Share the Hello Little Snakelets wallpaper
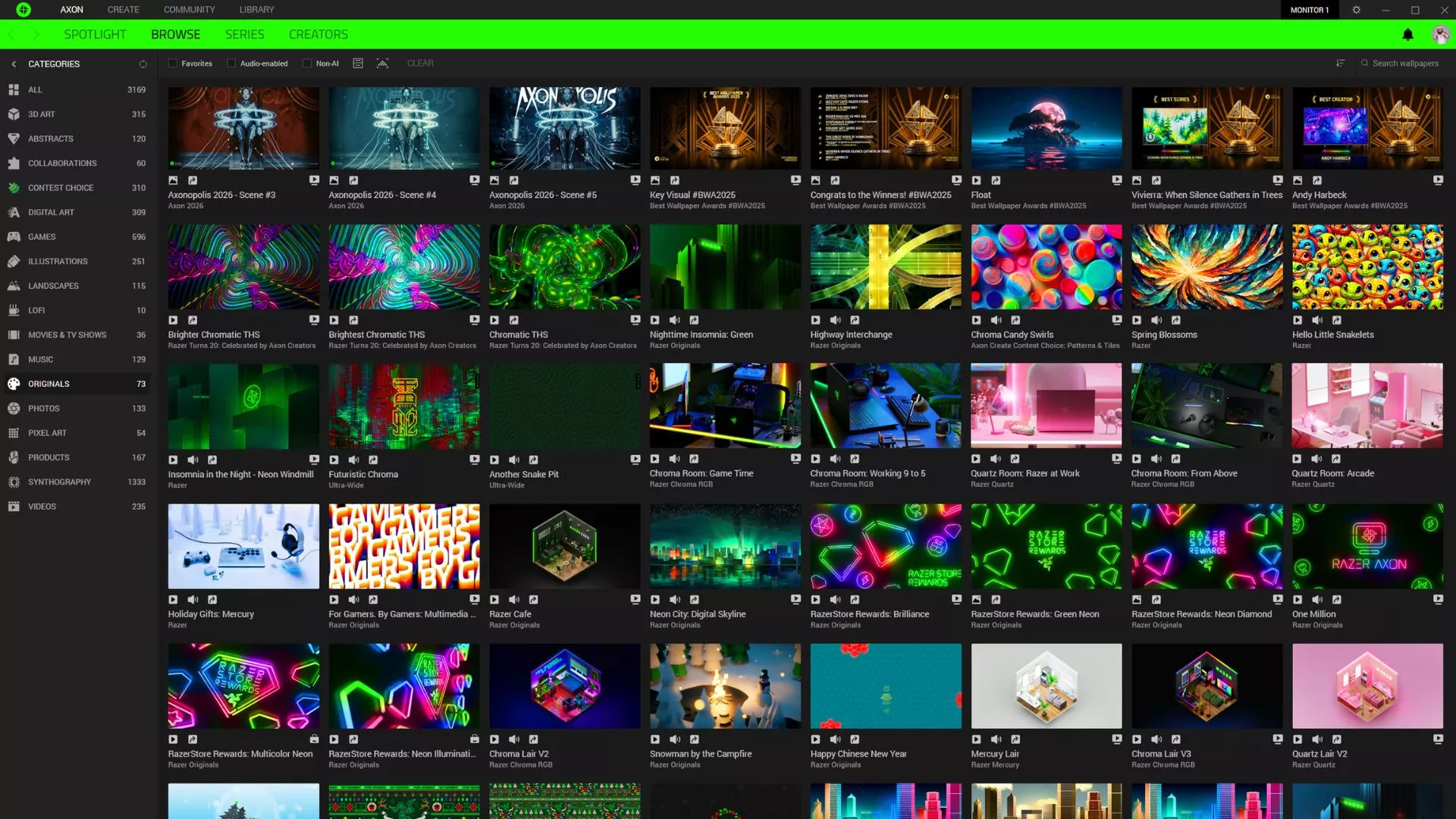1456x819 pixels. [x=1337, y=320]
